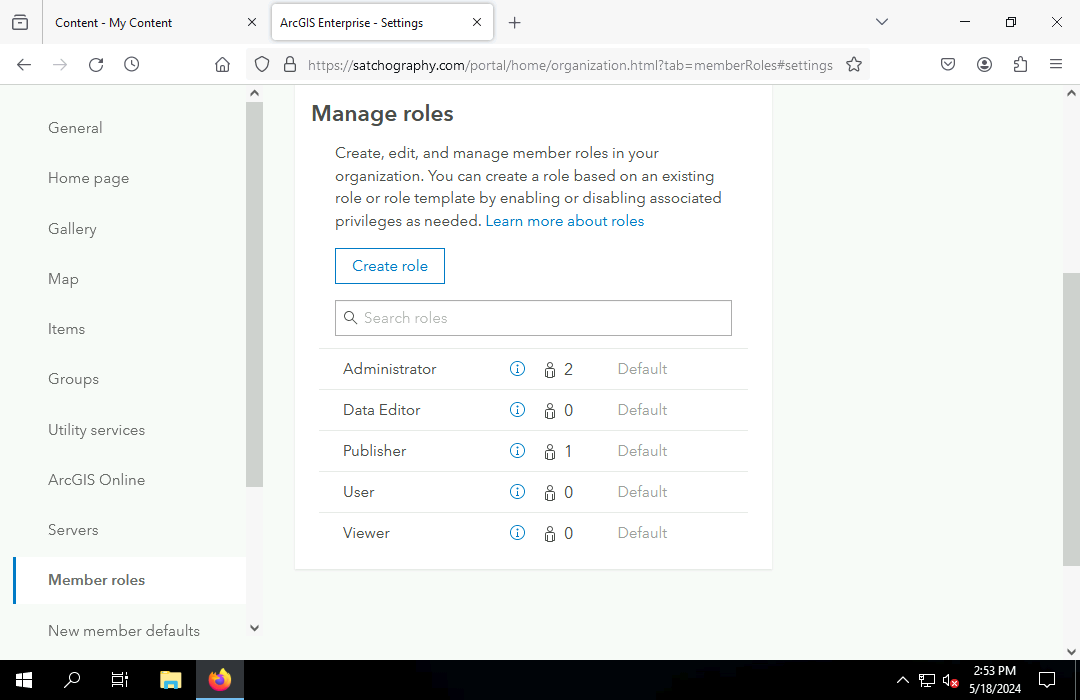
Task: Open info icon for Publisher role
Action: click(x=517, y=451)
